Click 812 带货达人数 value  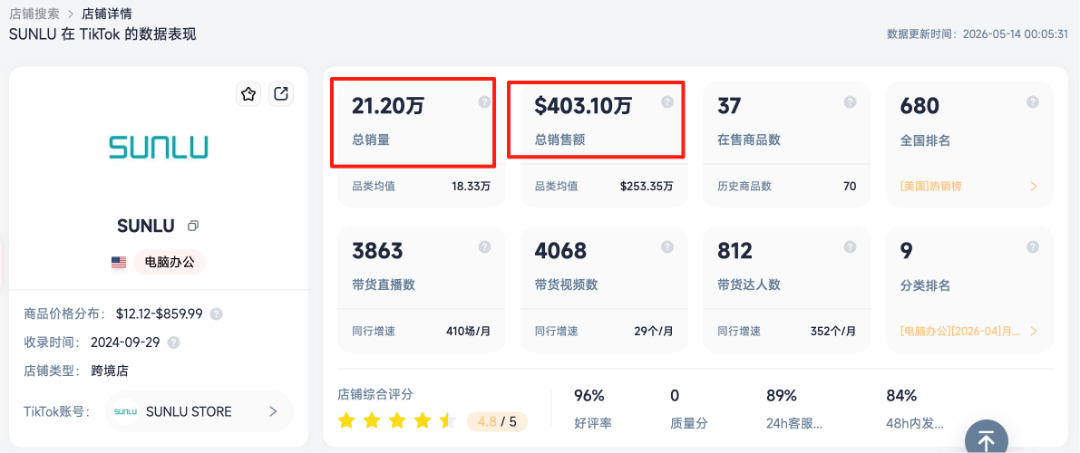[x=736, y=251]
